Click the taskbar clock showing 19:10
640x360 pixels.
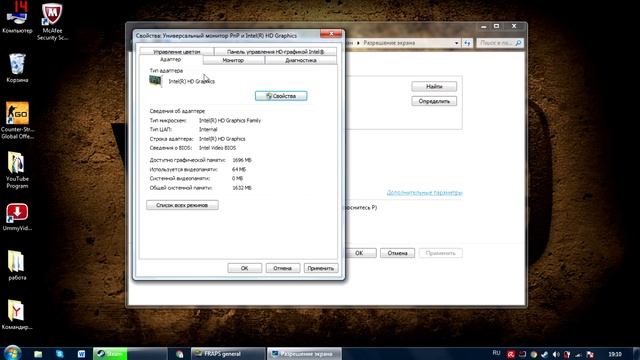615,354
